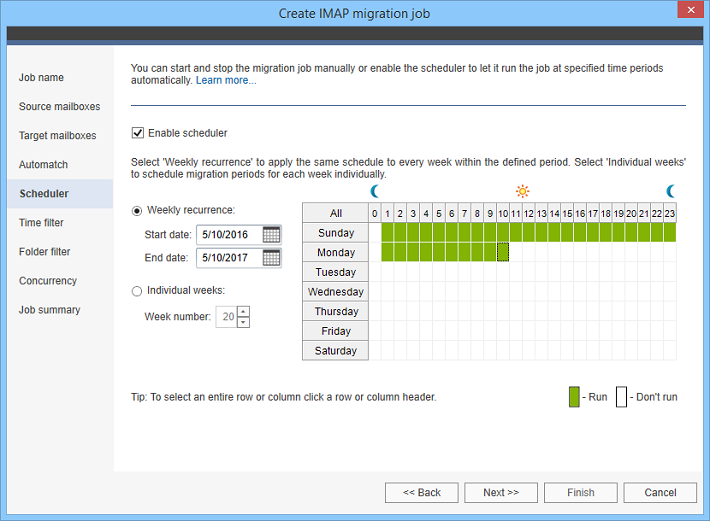Click the Finish button
The height and width of the screenshot is (521, 710).
580,492
